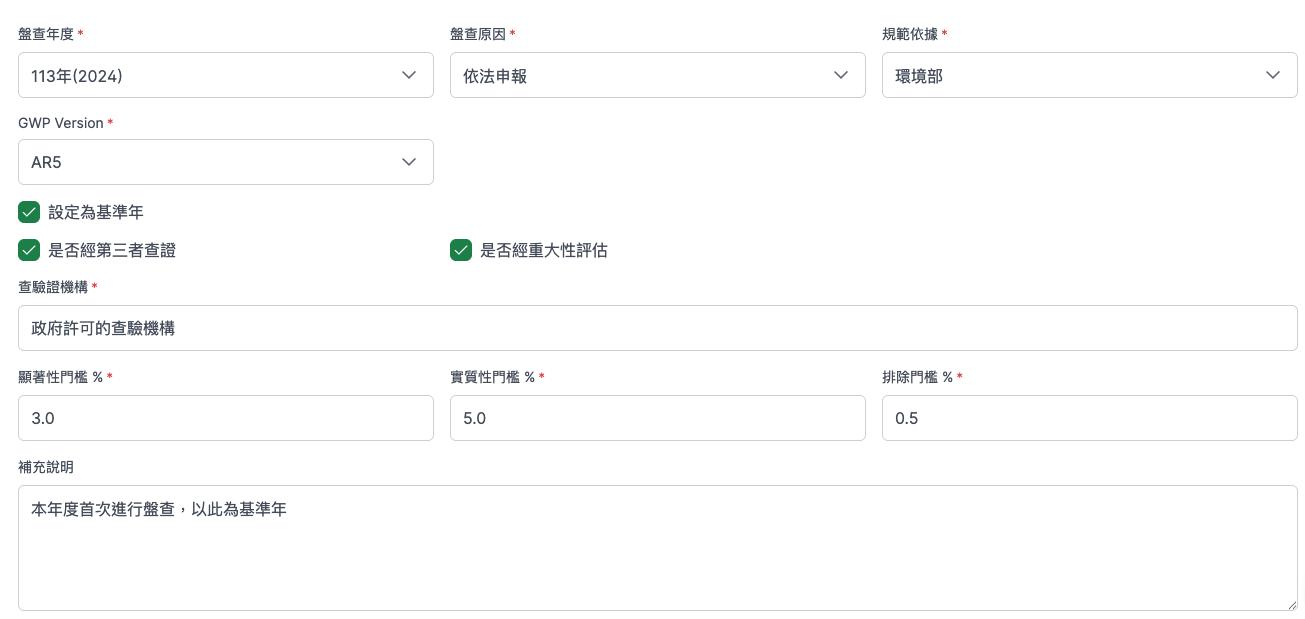Viewport: 1305px width, 619px height.
Task: Open the GWP Version dropdown showing AR5
Action: [x=226, y=162]
